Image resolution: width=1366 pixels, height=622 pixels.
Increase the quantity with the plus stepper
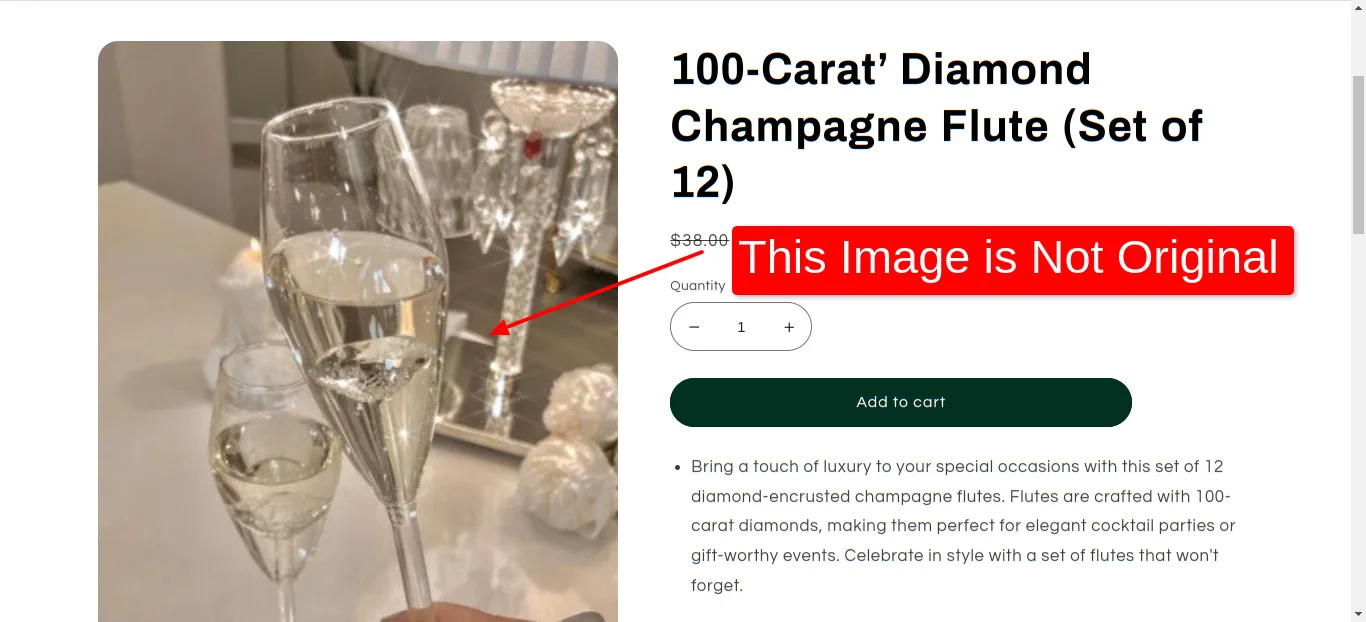pyautogui.click(x=788, y=326)
